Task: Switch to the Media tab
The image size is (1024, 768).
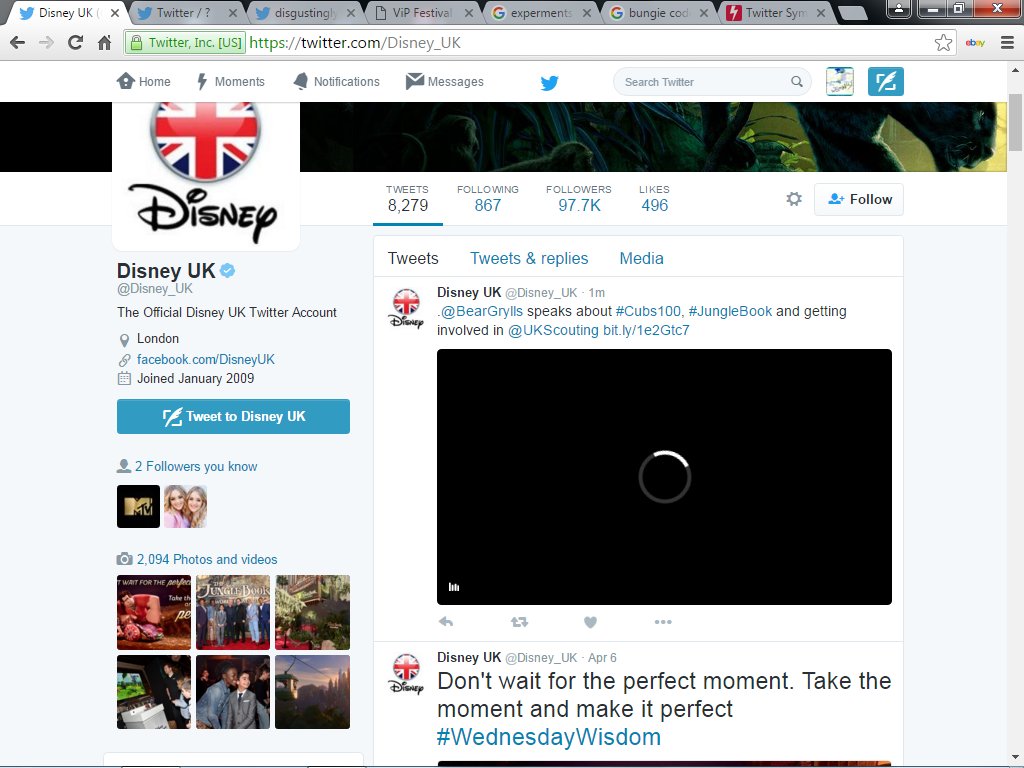Action: [x=641, y=258]
